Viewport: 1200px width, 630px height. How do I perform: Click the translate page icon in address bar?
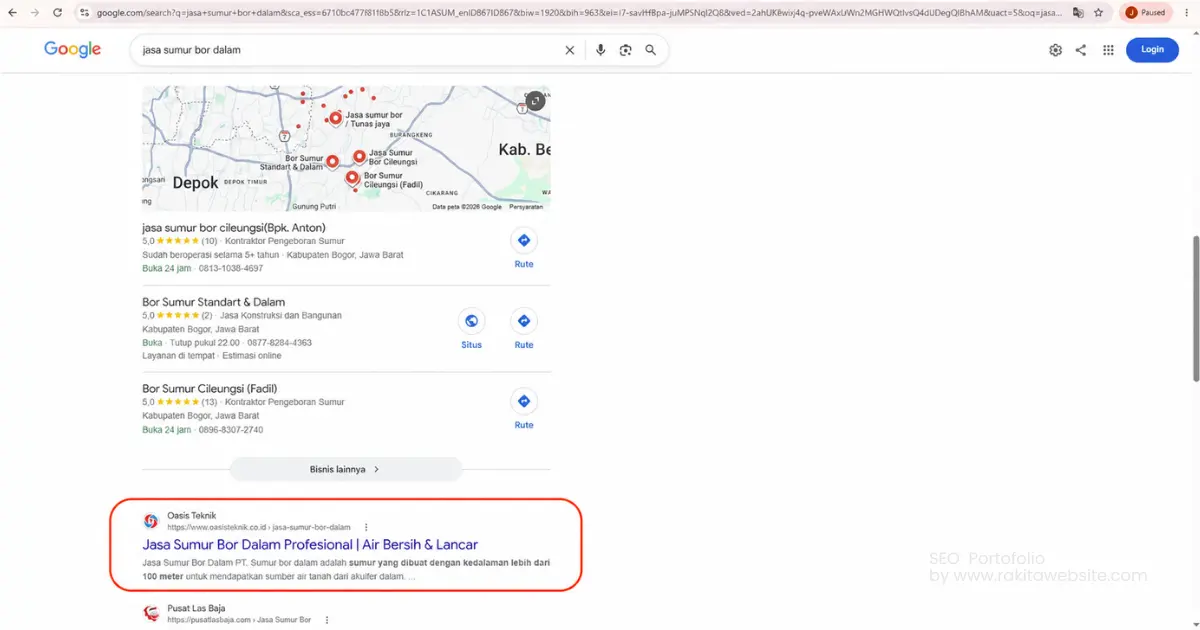[1078, 12]
